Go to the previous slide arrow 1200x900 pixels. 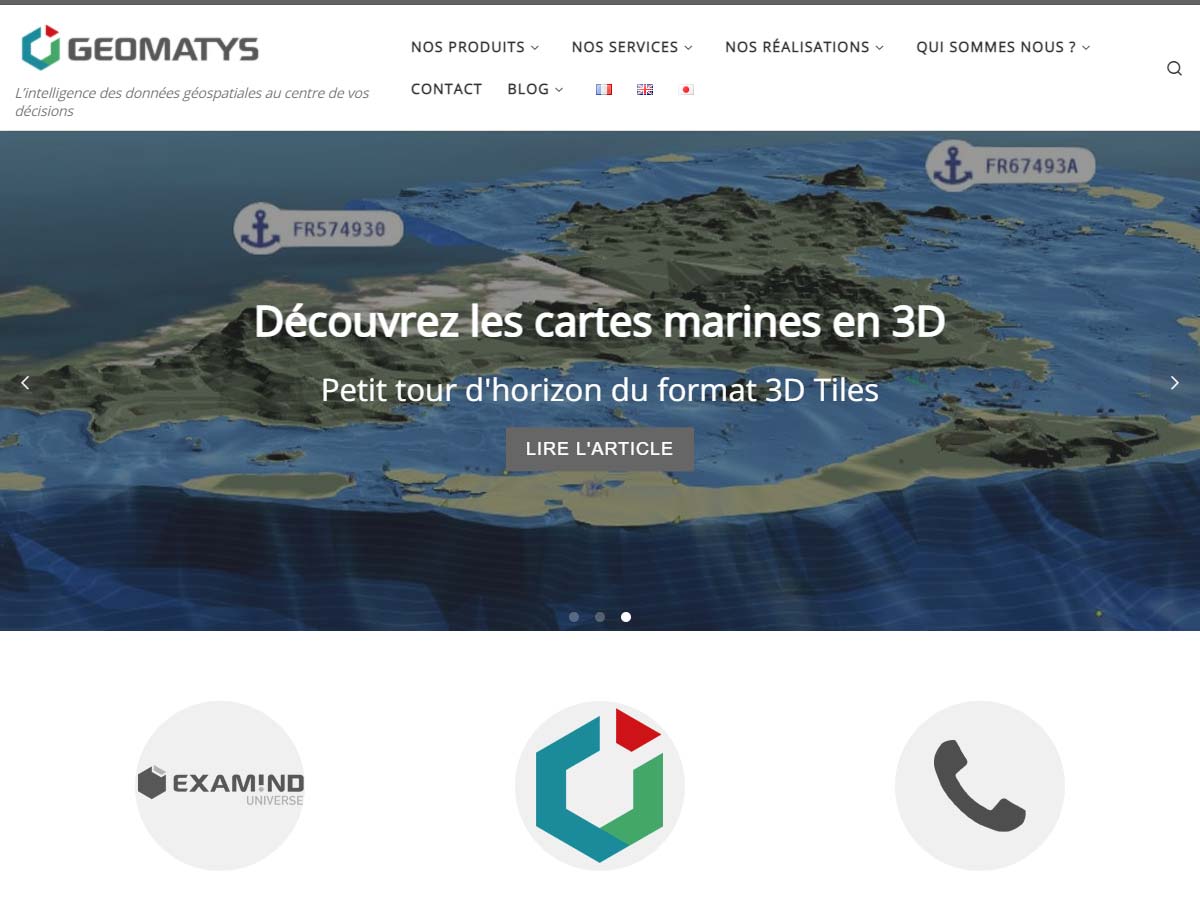(25, 382)
